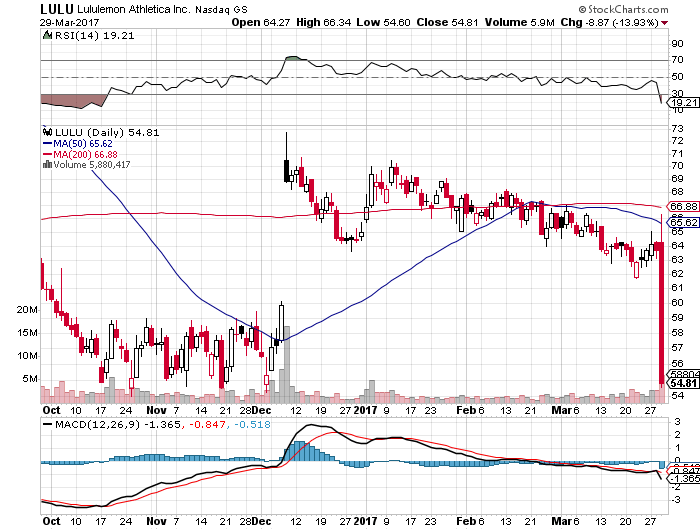Click the Open 64.27 value
Viewport: 700px width, 530px height.
click(x=261, y=22)
